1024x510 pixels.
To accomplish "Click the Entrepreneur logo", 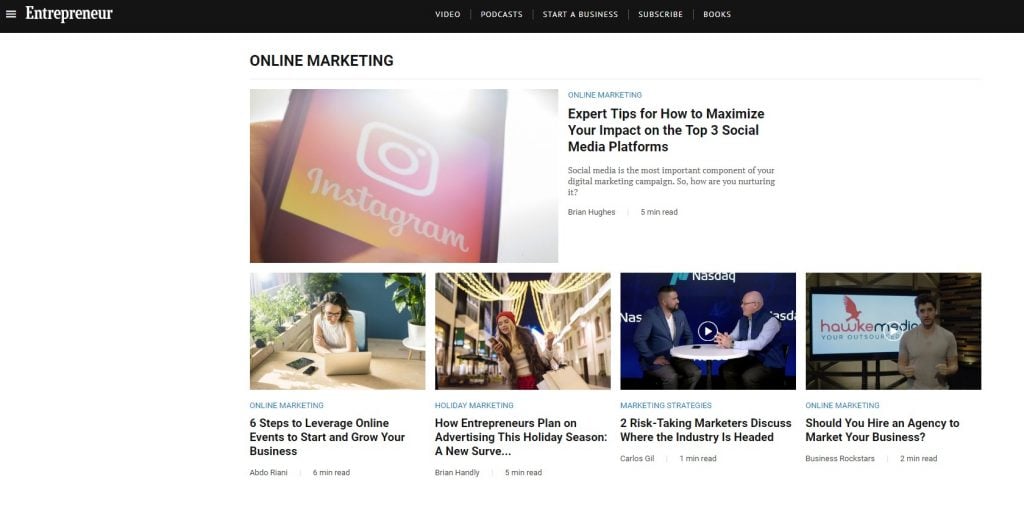I will click(x=69, y=14).
